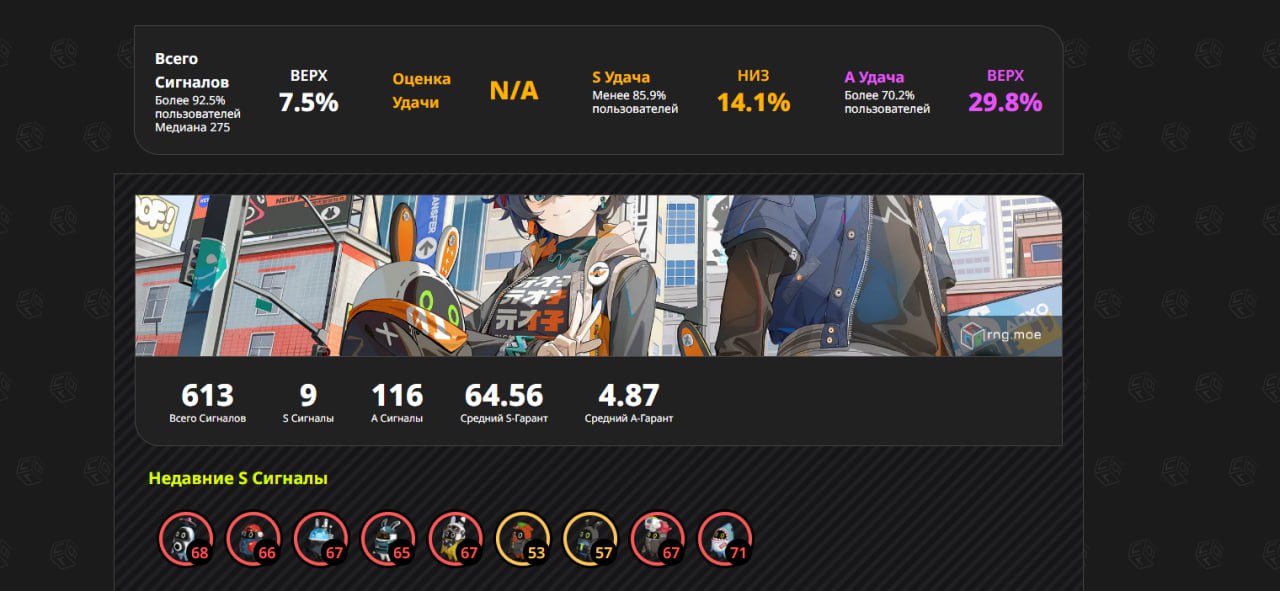Viewport: 1280px width, 591px height.
Task: Click the shark-hooded Bangboo with 71
Action: click(725, 539)
